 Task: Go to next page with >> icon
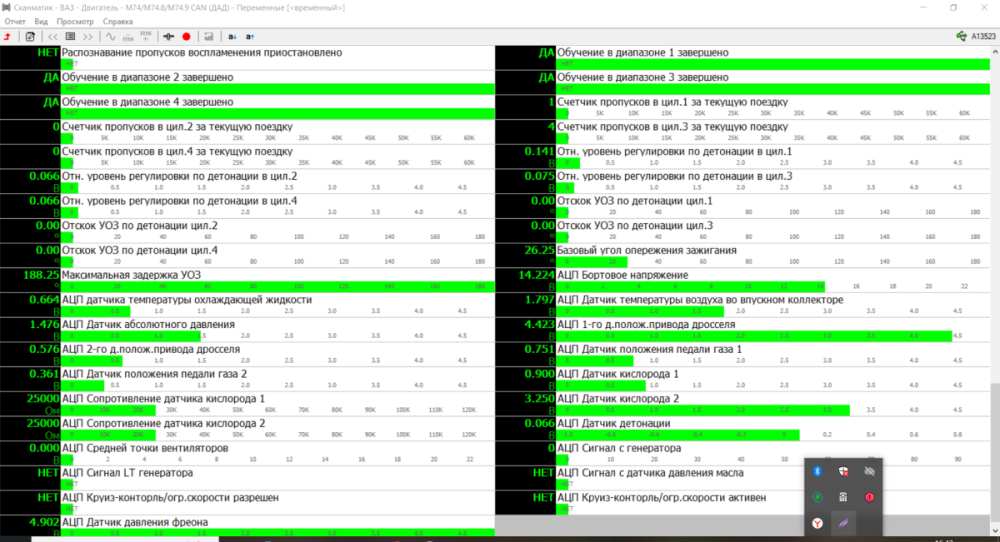coord(88,37)
